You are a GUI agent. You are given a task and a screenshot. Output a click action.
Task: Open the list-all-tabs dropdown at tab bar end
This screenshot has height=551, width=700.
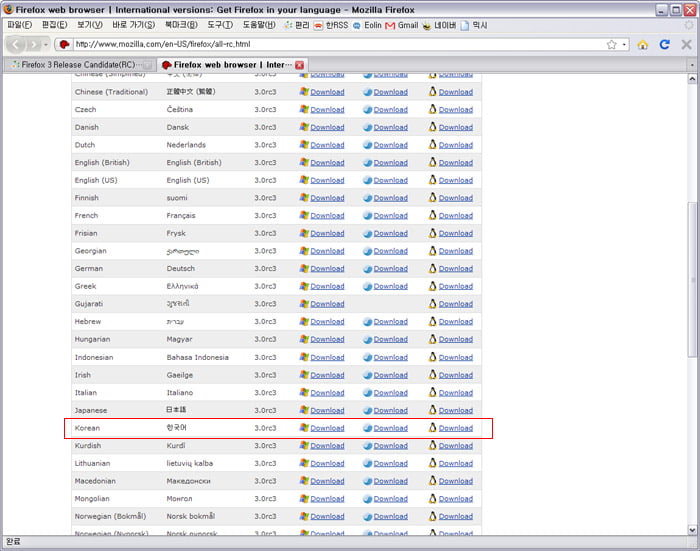point(692,65)
